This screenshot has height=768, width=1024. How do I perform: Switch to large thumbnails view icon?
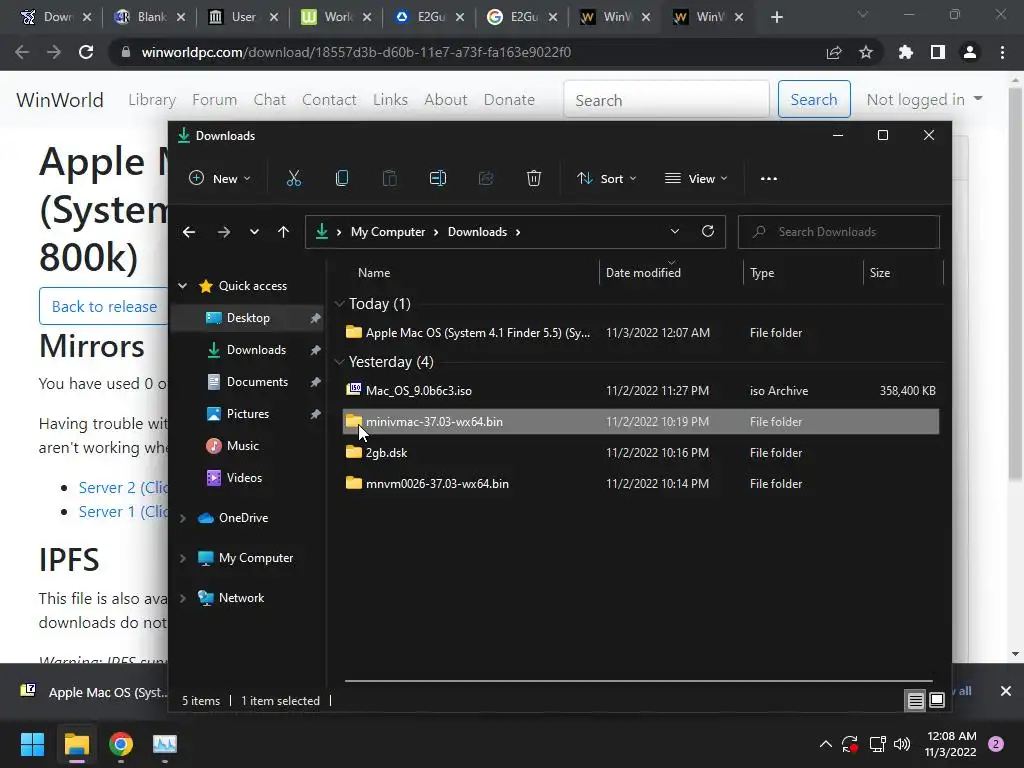[936, 700]
